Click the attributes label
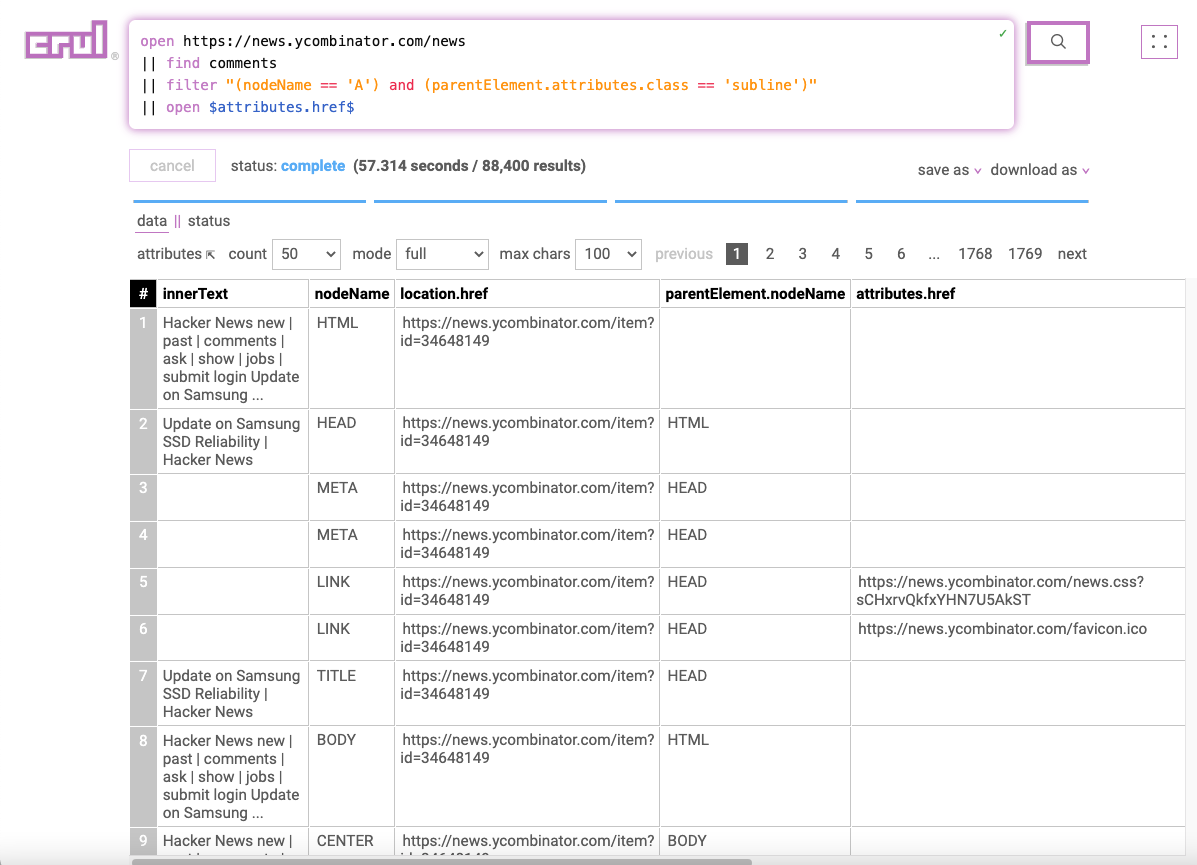1197x865 pixels. [x=169, y=254]
